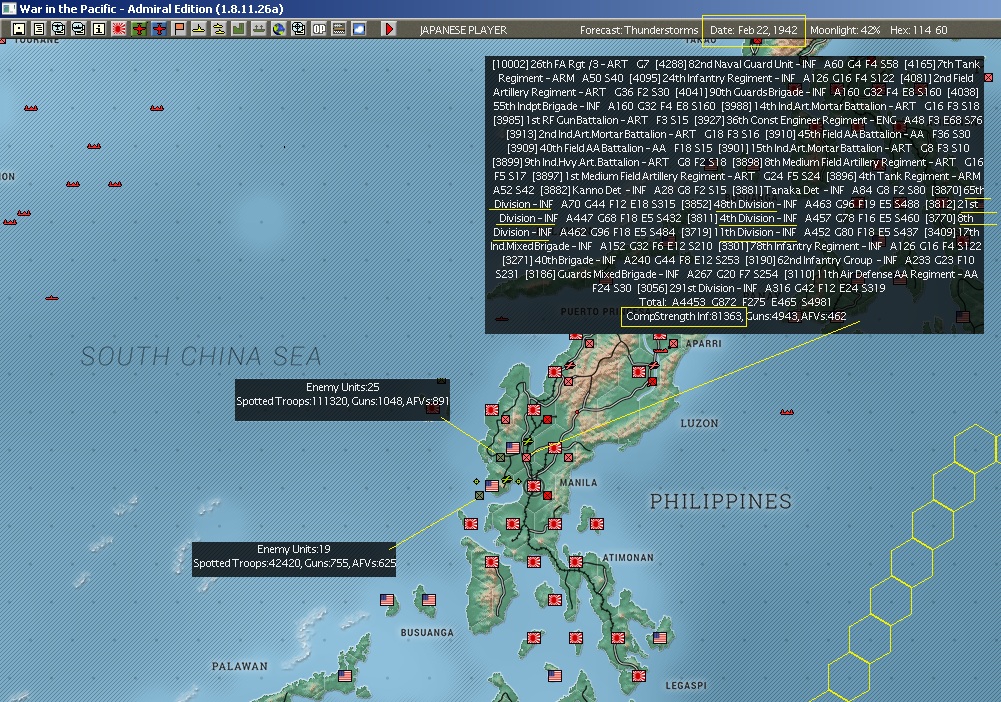Click the ATIMONAN city label
Viewport: 1001px width, 702px height.
pos(628,557)
